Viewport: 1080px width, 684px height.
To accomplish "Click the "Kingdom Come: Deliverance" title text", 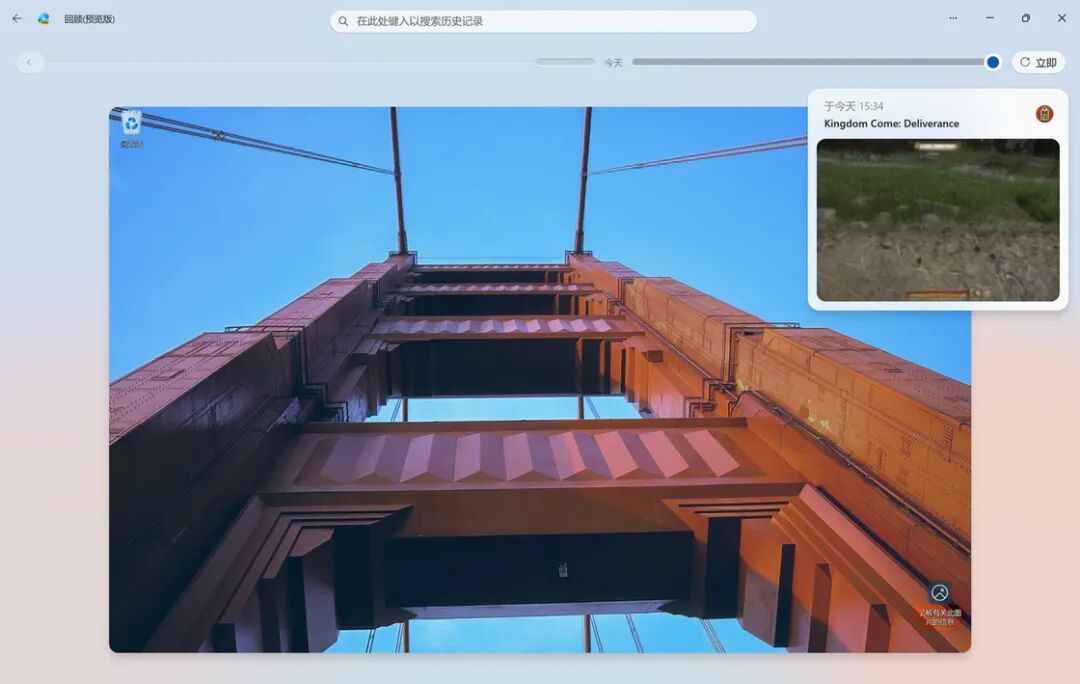I will click(x=891, y=124).
